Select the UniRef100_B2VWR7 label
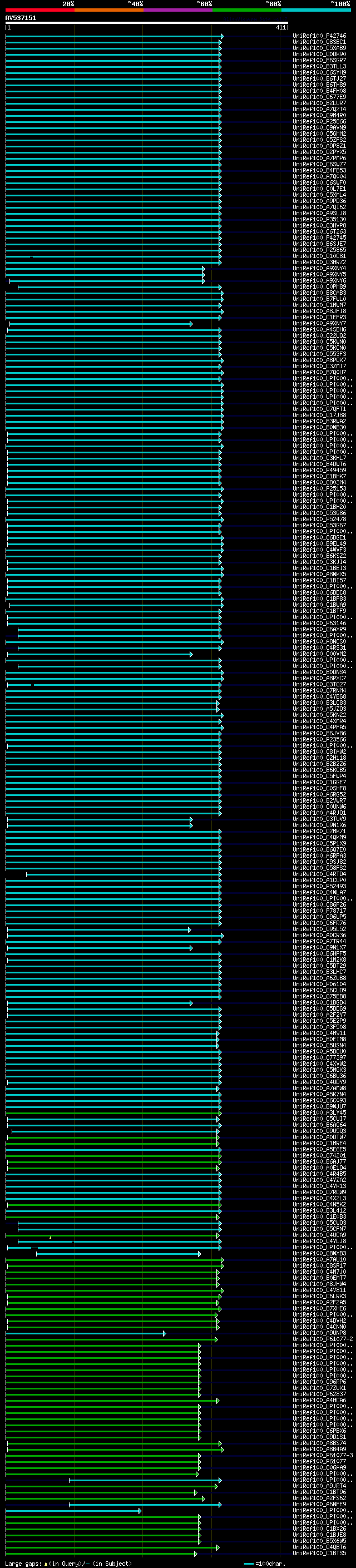 pyautogui.click(x=319, y=800)
